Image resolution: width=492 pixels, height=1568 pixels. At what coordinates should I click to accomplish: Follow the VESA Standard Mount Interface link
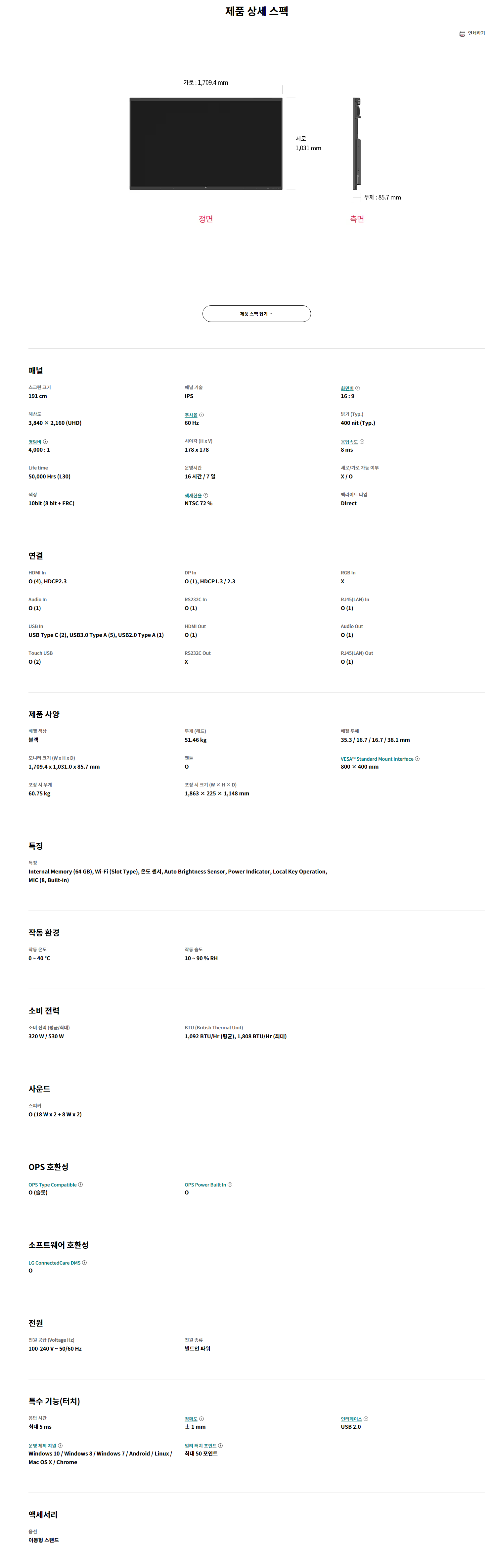point(377,759)
